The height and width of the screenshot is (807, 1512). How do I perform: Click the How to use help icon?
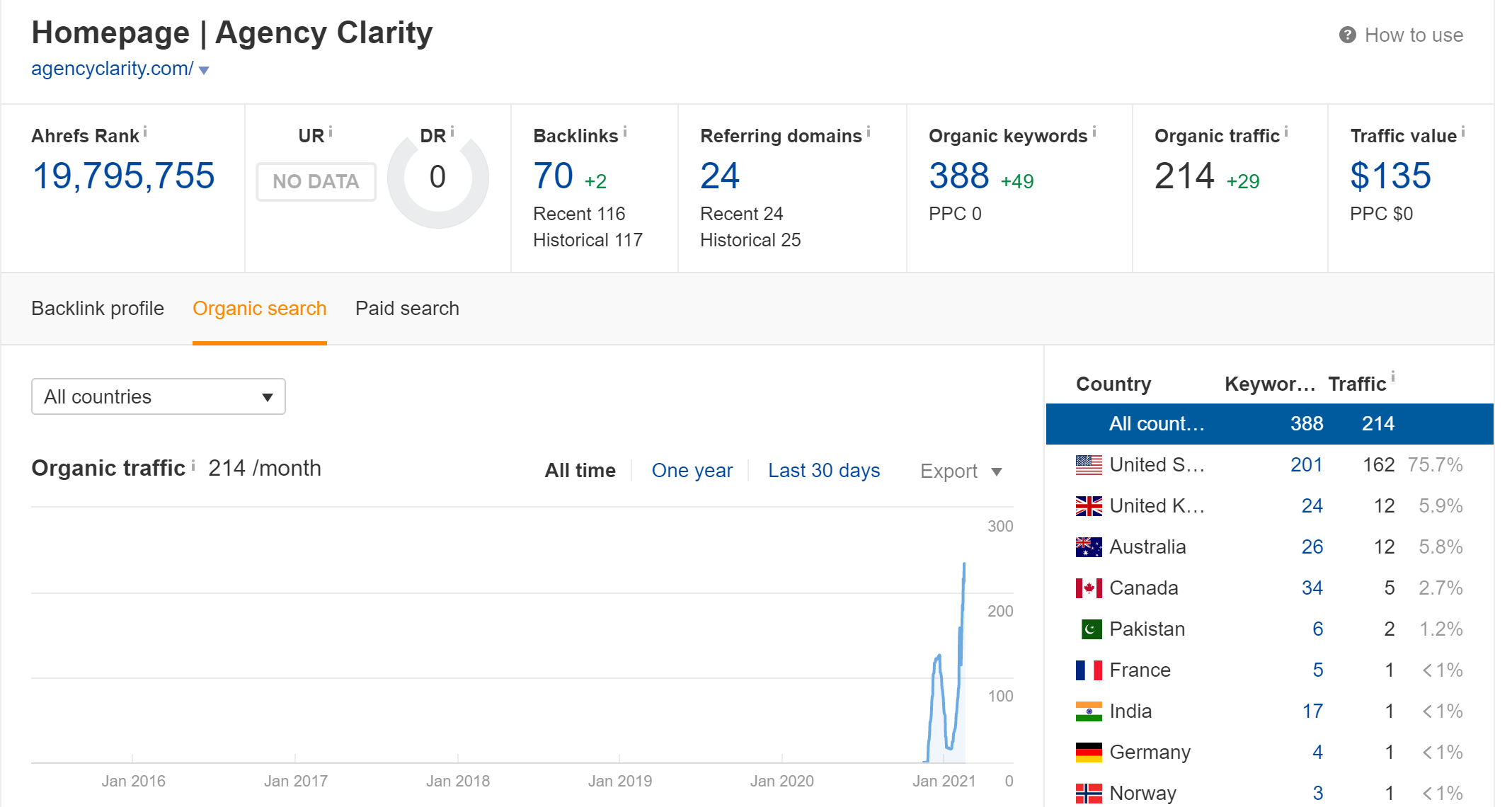click(x=1347, y=35)
